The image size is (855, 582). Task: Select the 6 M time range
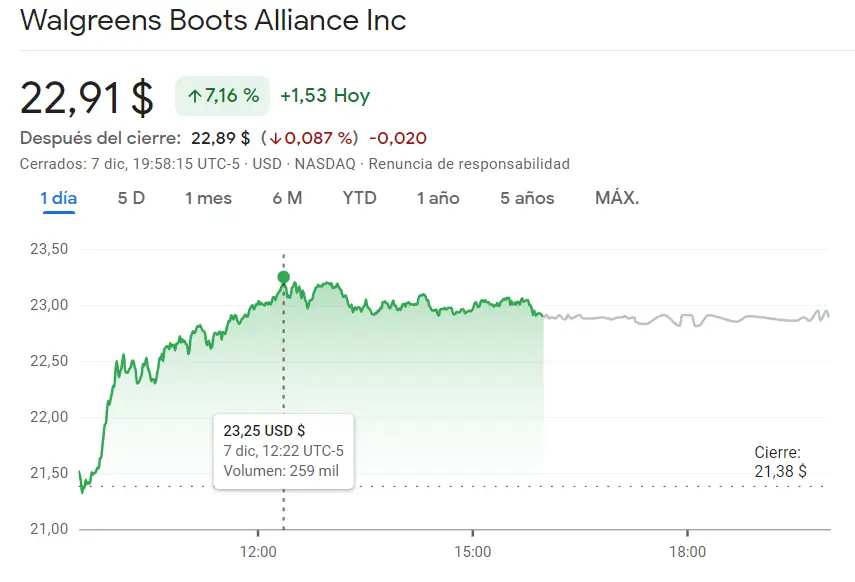coord(287,198)
